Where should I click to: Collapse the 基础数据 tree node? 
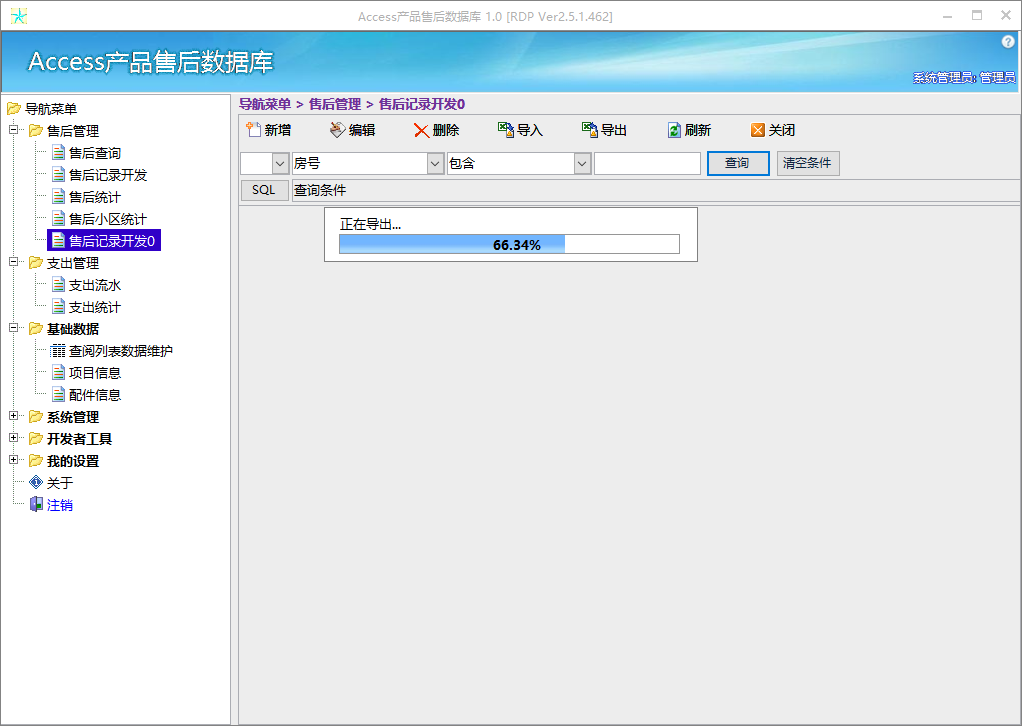pyautogui.click(x=13, y=328)
